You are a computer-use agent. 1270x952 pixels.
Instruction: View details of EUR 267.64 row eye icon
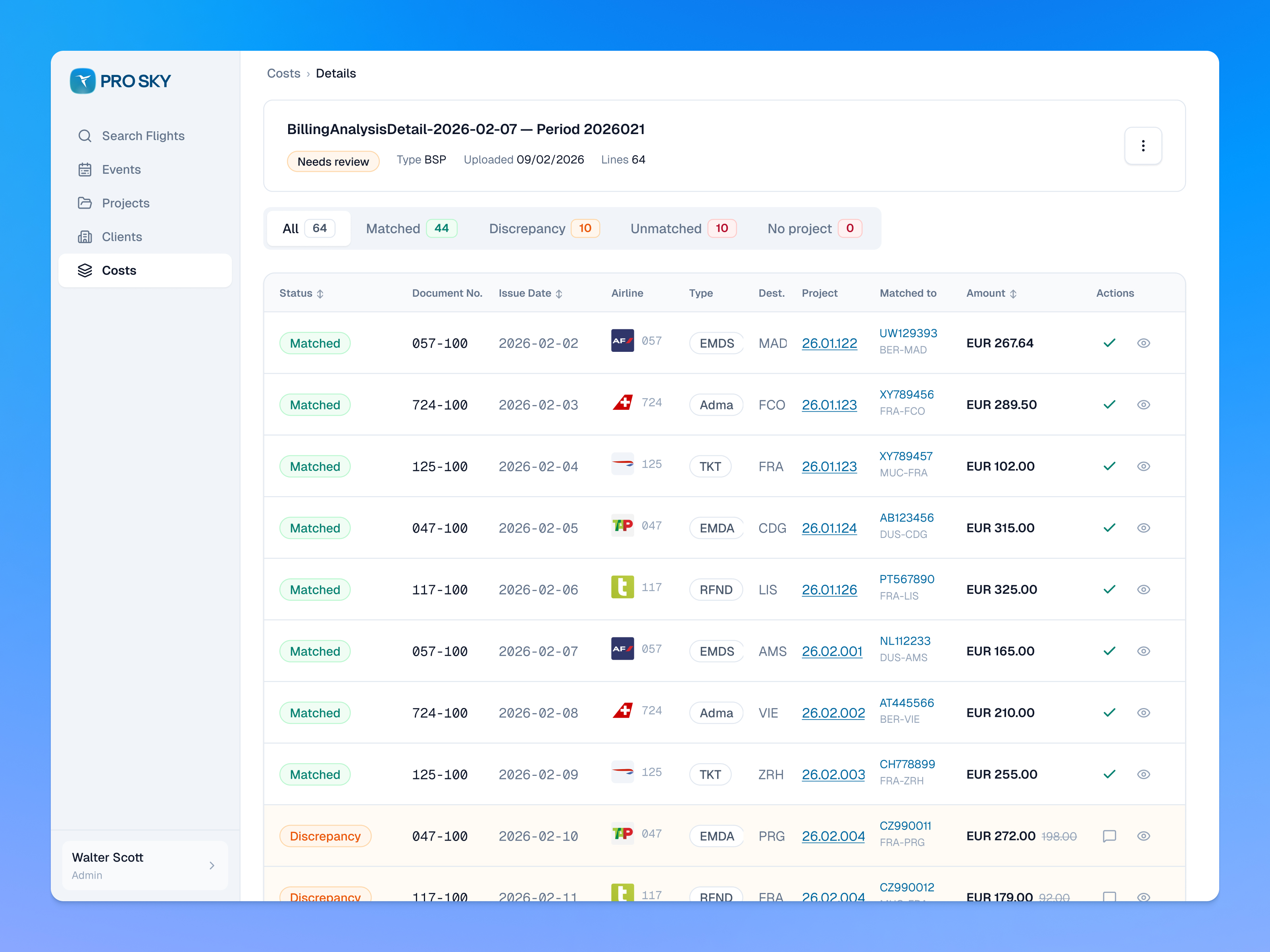point(1143,343)
